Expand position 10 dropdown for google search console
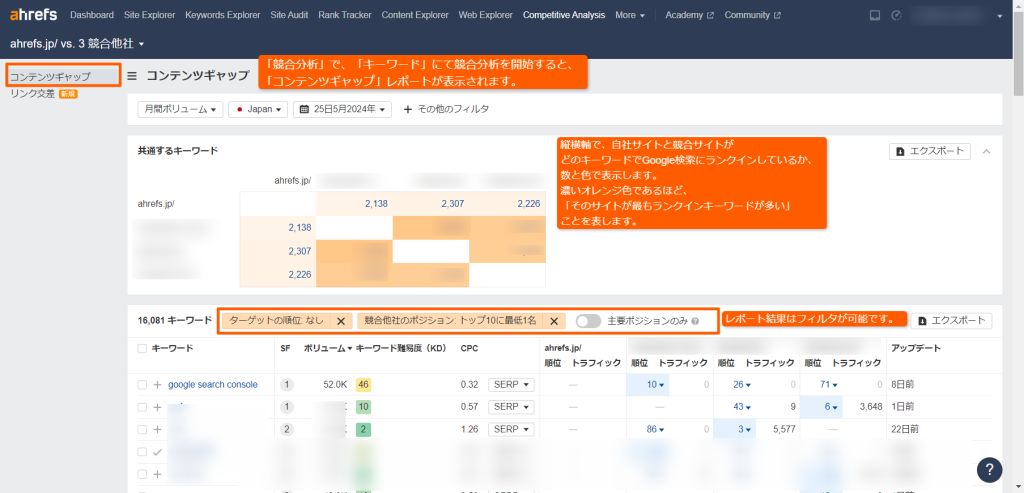Image resolution: width=1024 pixels, height=493 pixels. (x=656, y=385)
